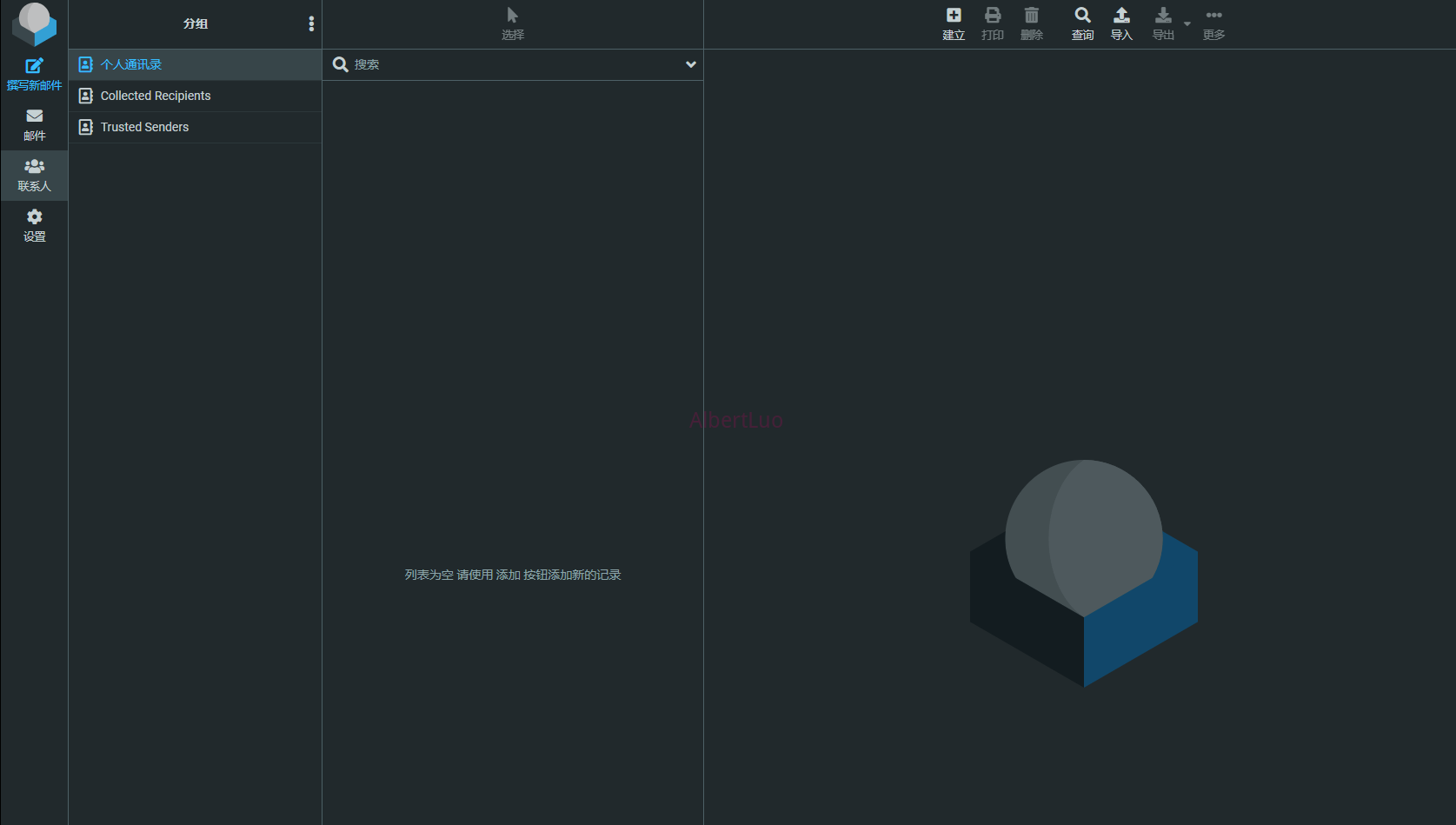Create a new contact (建立)
The image size is (1456, 825).
click(954, 24)
